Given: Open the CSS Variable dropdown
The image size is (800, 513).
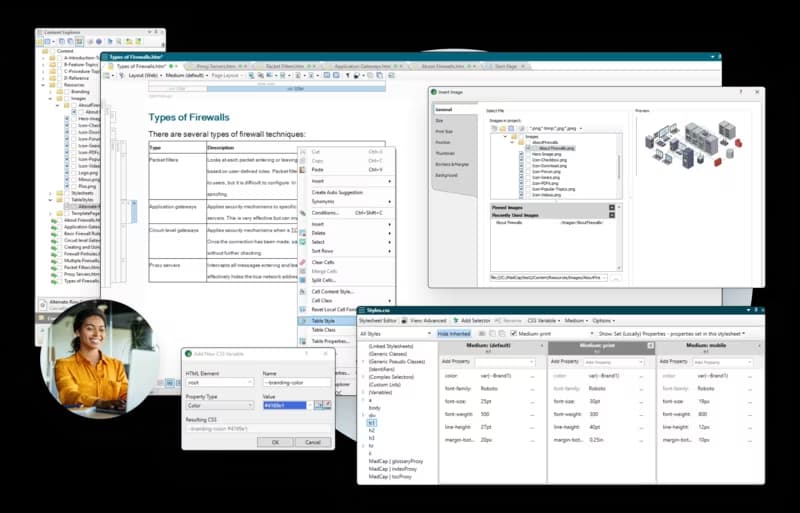Looking at the screenshot, I should tap(543, 321).
